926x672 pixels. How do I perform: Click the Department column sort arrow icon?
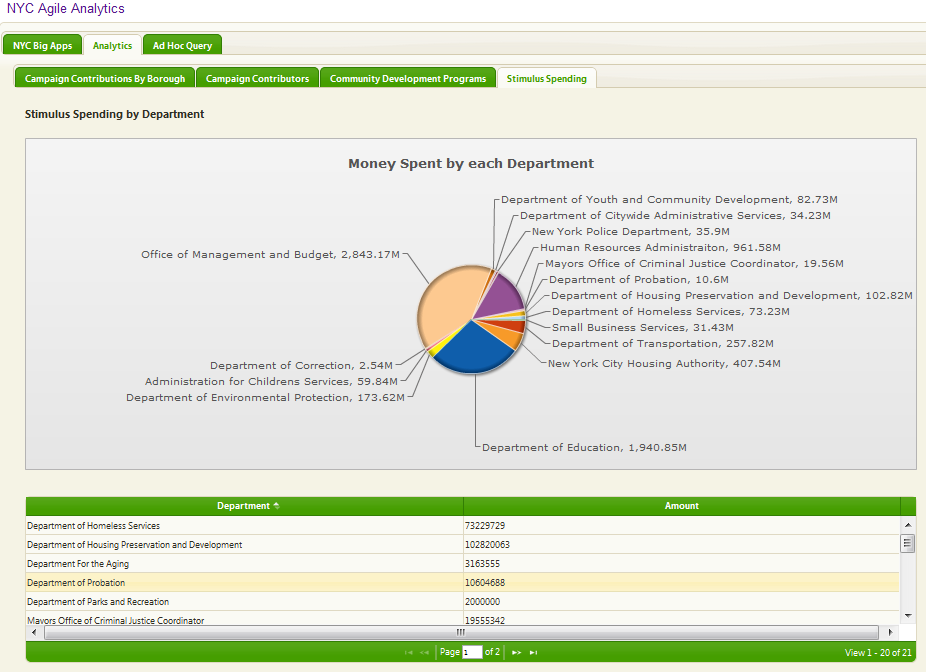pyautogui.click(x=276, y=506)
